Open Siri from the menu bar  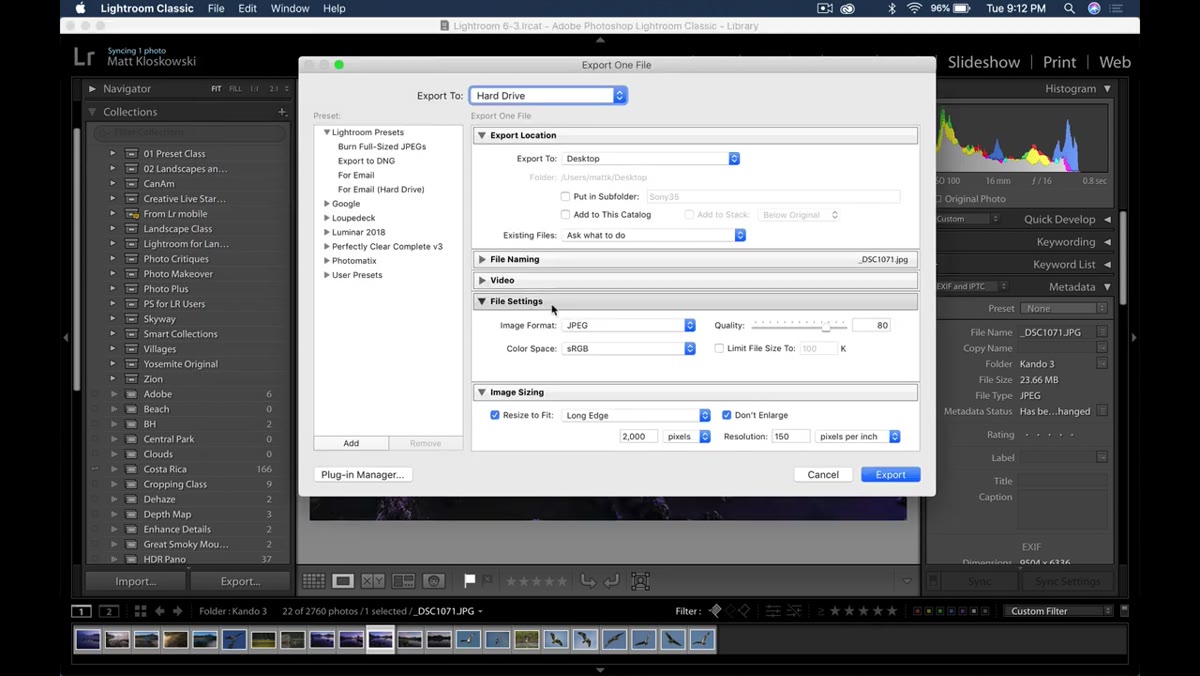(x=1094, y=8)
